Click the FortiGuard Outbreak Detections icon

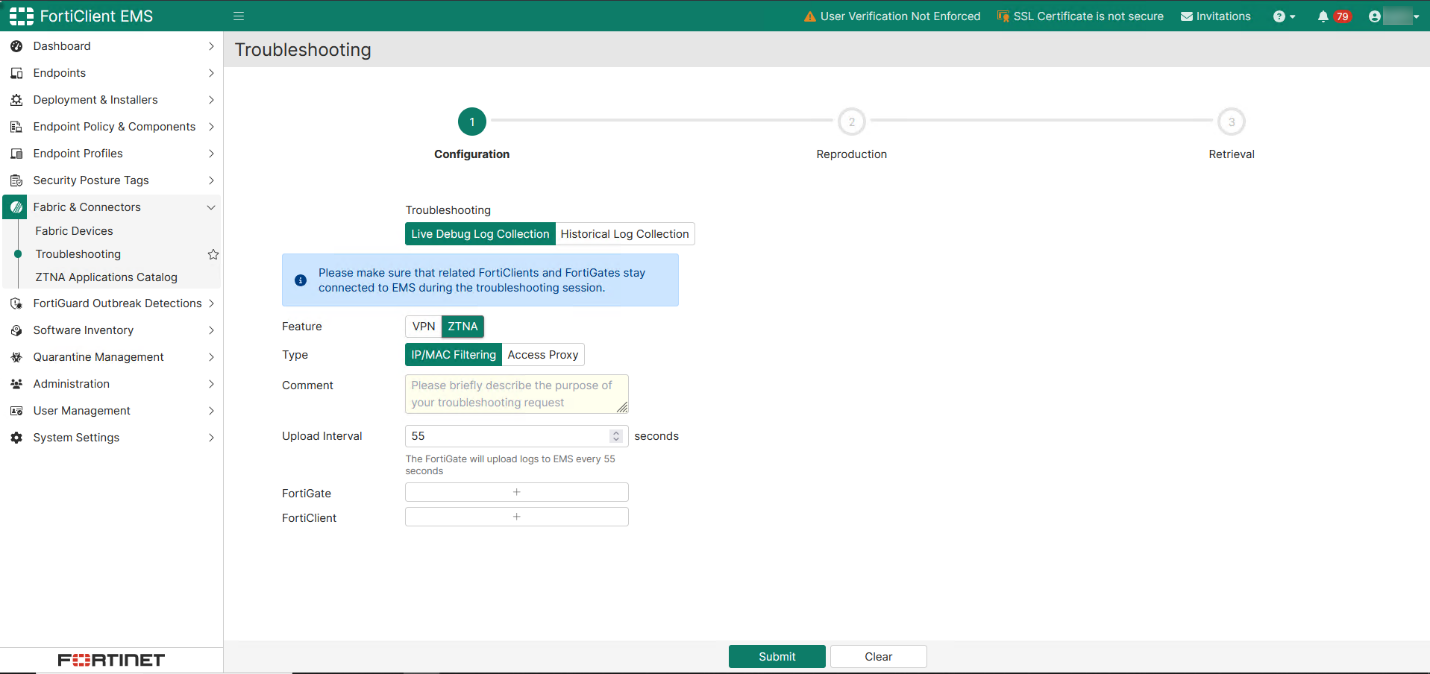(x=16, y=303)
